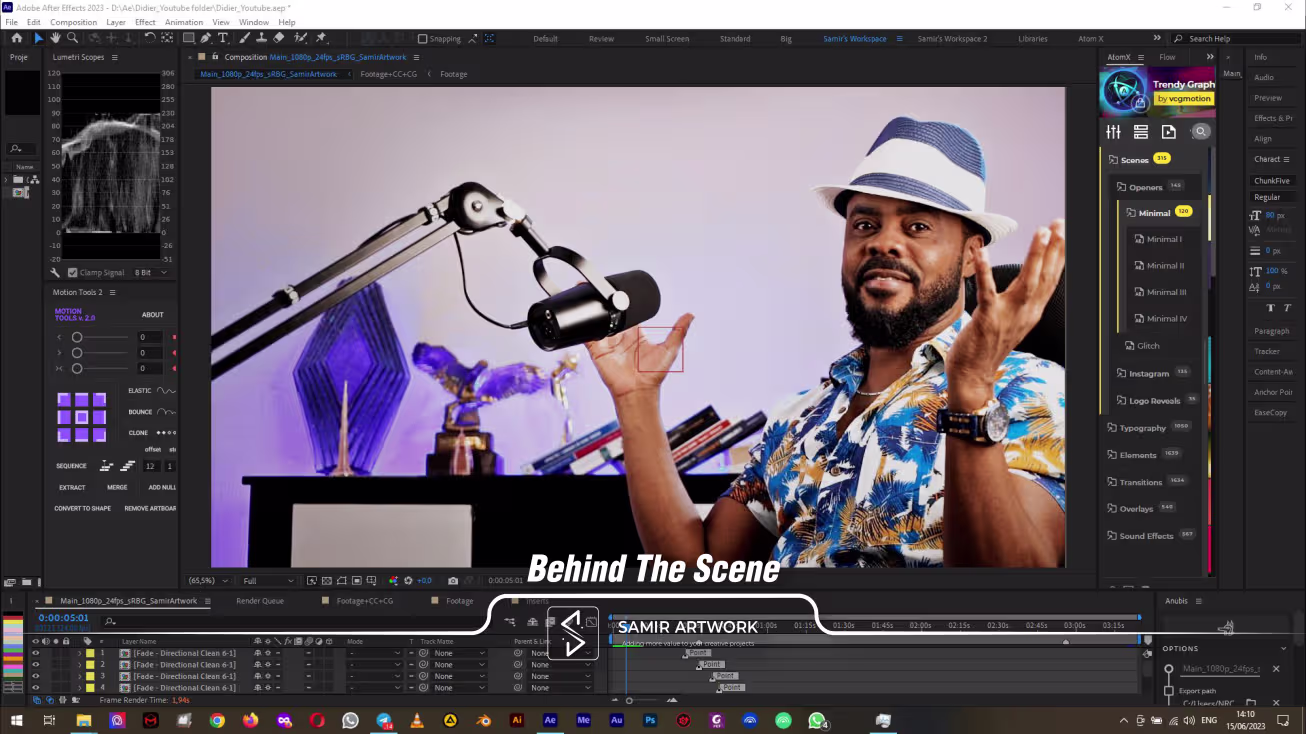Select the Pen tool
1306x734 pixels.
tap(205, 38)
